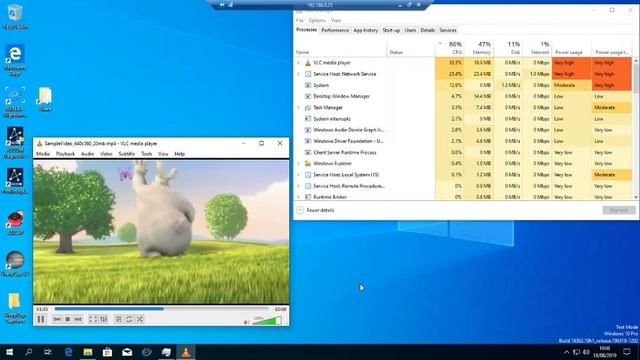Viewport: 640px width, 360px height.
Task: Select Client Server Runtime Process row
Action: pyautogui.click(x=463, y=152)
